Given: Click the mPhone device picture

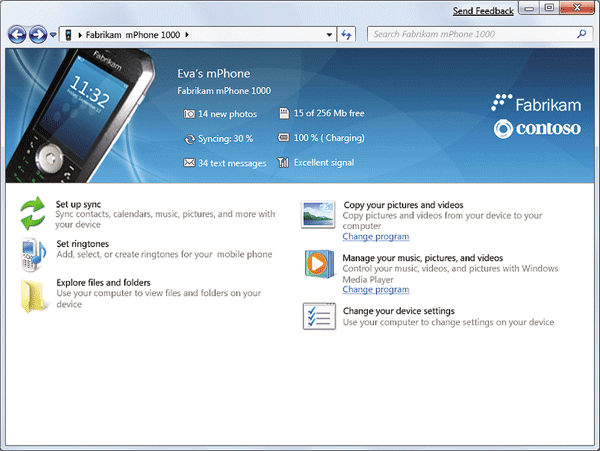Looking at the screenshot, I should tap(80, 116).
